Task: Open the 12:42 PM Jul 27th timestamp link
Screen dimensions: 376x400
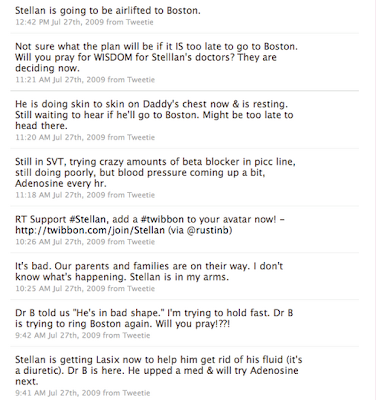Action: pos(59,22)
